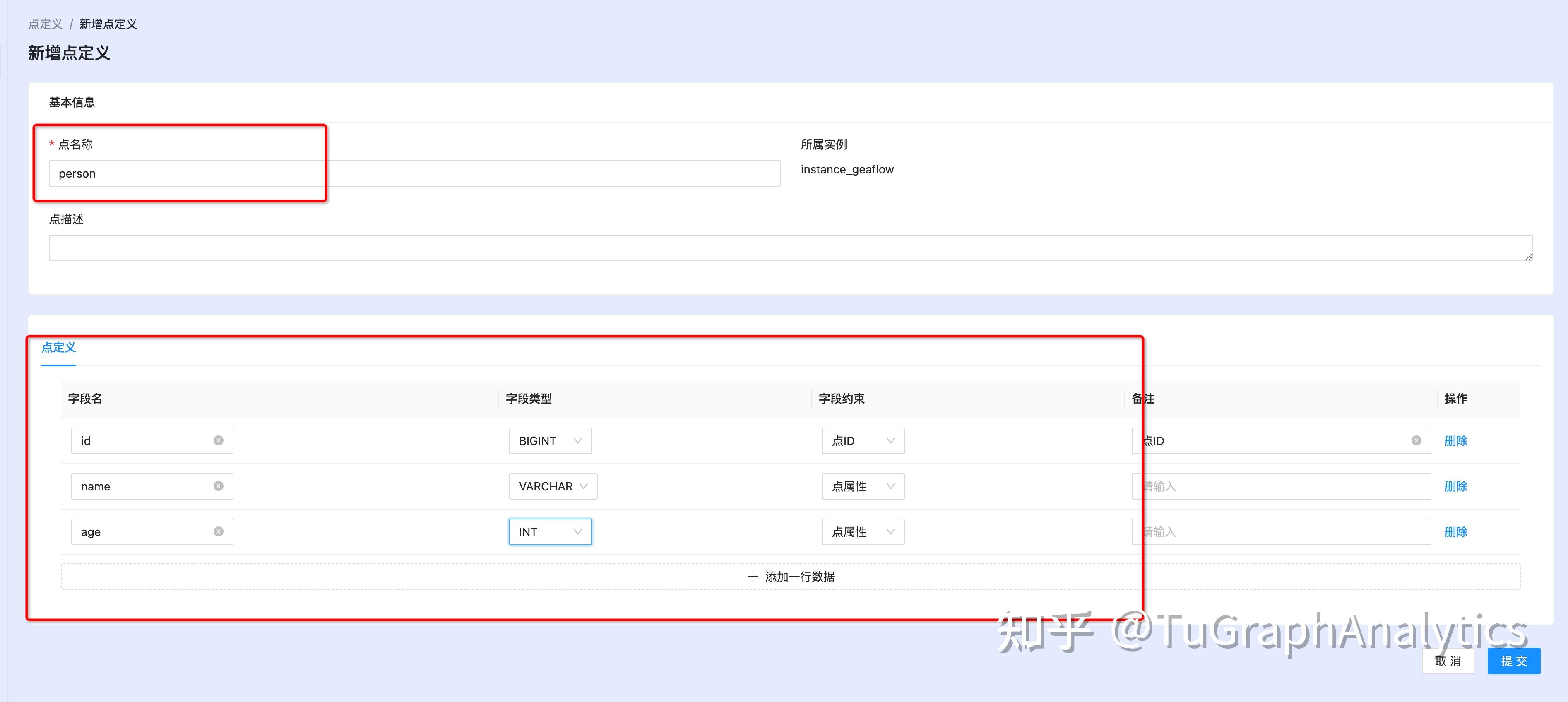Delete the name field row
Viewport: 1568px width, 702px height.
click(1455, 486)
